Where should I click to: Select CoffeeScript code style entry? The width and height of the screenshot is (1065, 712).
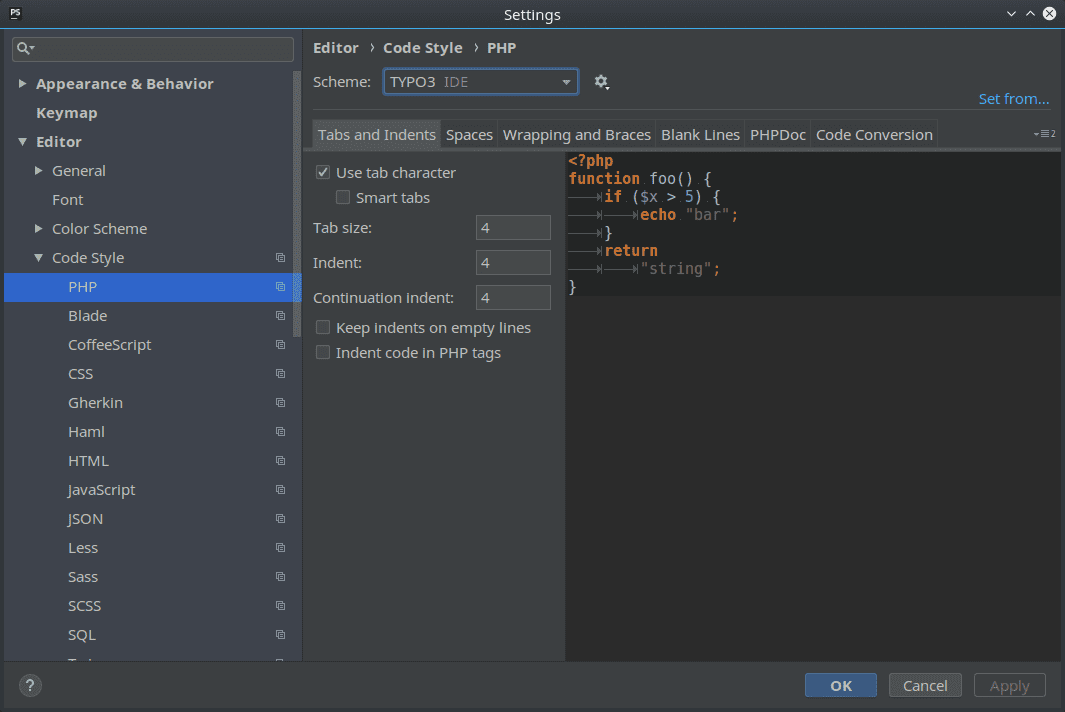coord(109,344)
